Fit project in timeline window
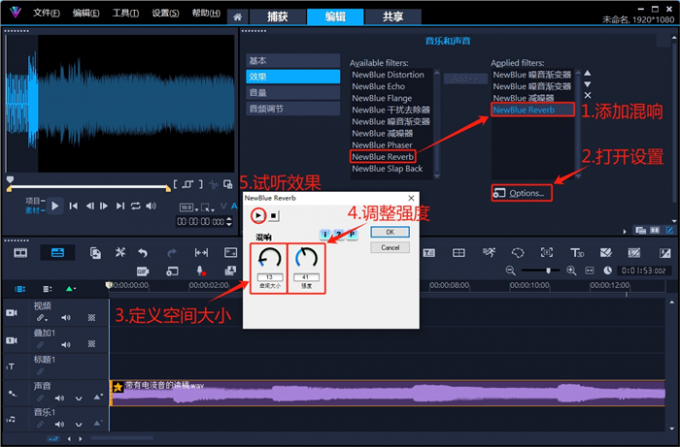 point(589,271)
